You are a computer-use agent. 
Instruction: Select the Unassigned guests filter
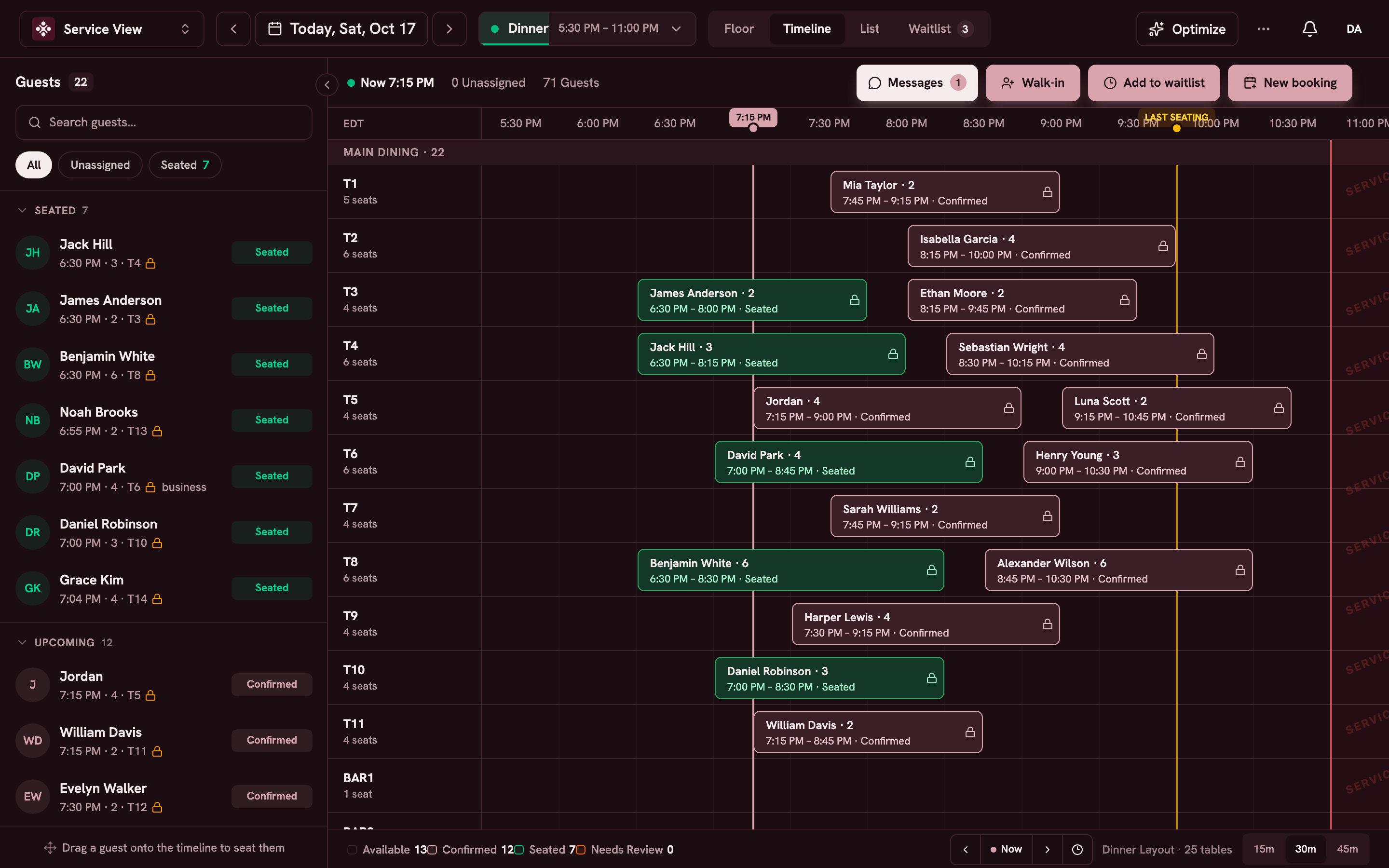(x=100, y=165)
